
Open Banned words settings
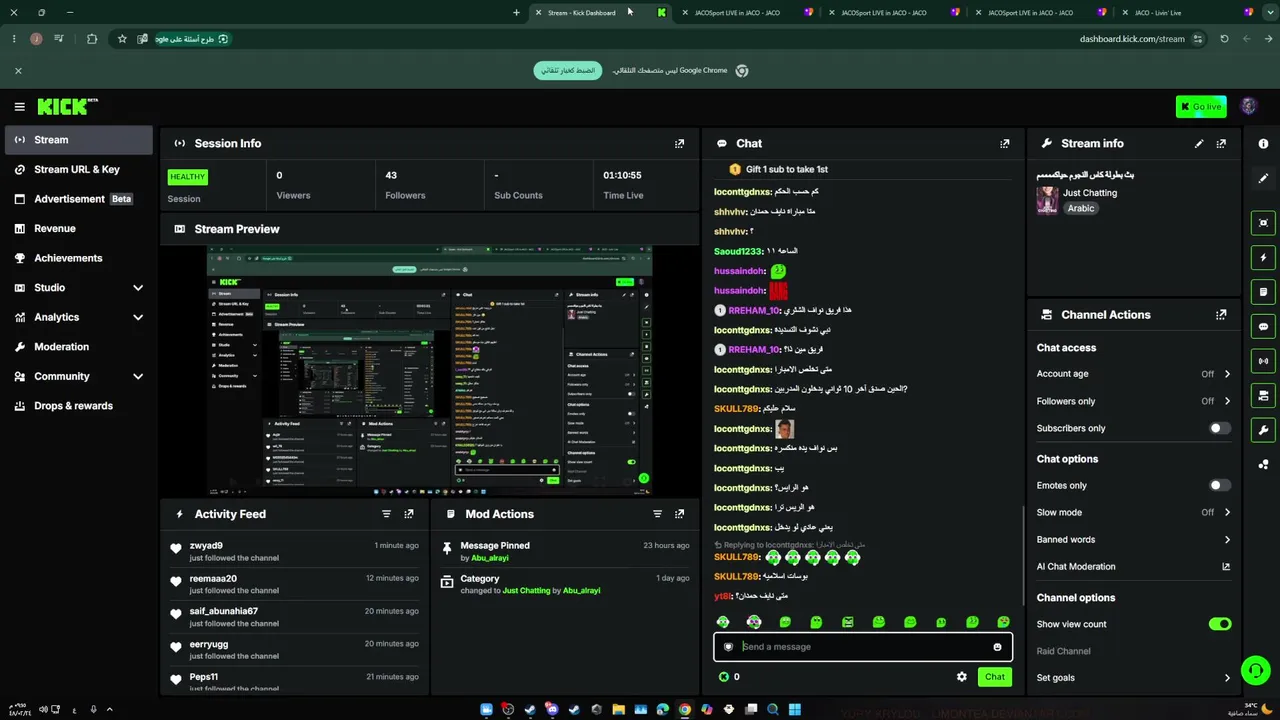1134,540
